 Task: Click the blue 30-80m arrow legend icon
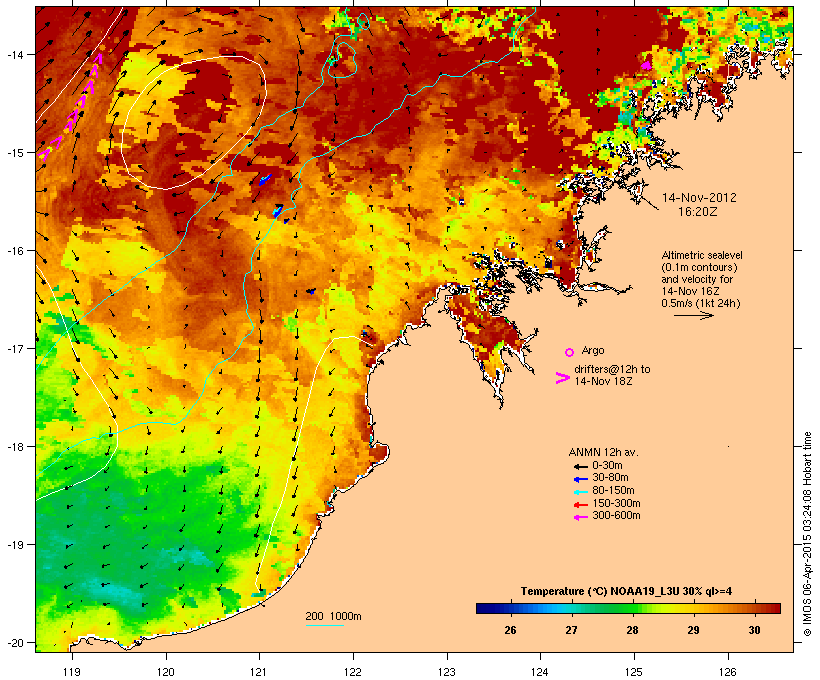580,479
